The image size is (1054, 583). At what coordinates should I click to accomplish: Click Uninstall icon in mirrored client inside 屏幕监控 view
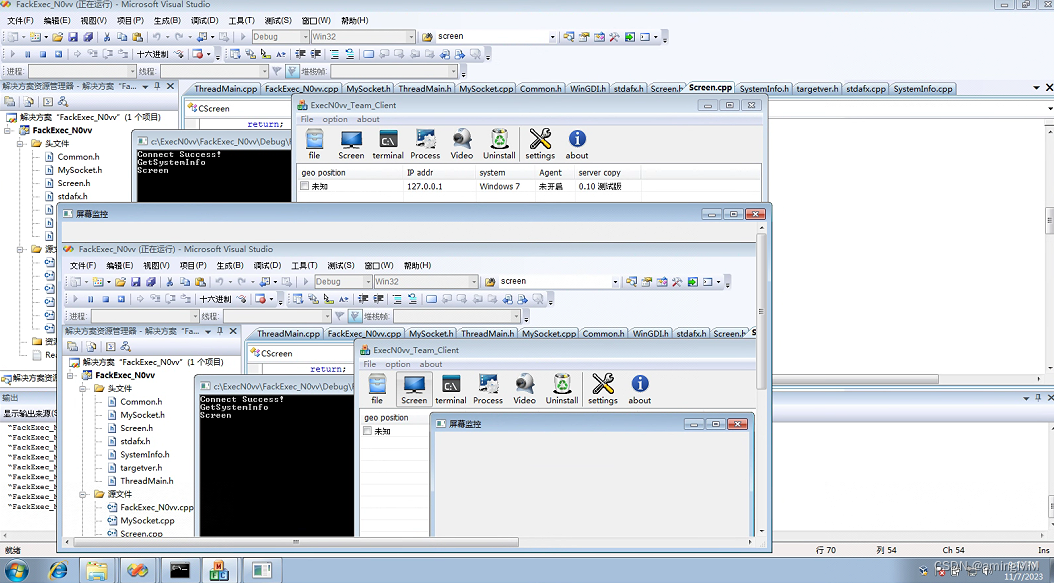coord(562,389)
